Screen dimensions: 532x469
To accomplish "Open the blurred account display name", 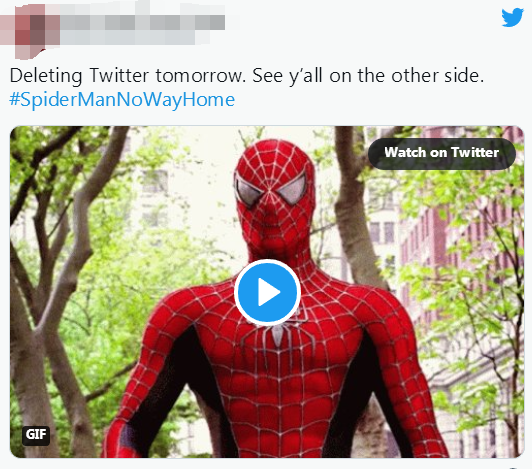I will (142, 23).
